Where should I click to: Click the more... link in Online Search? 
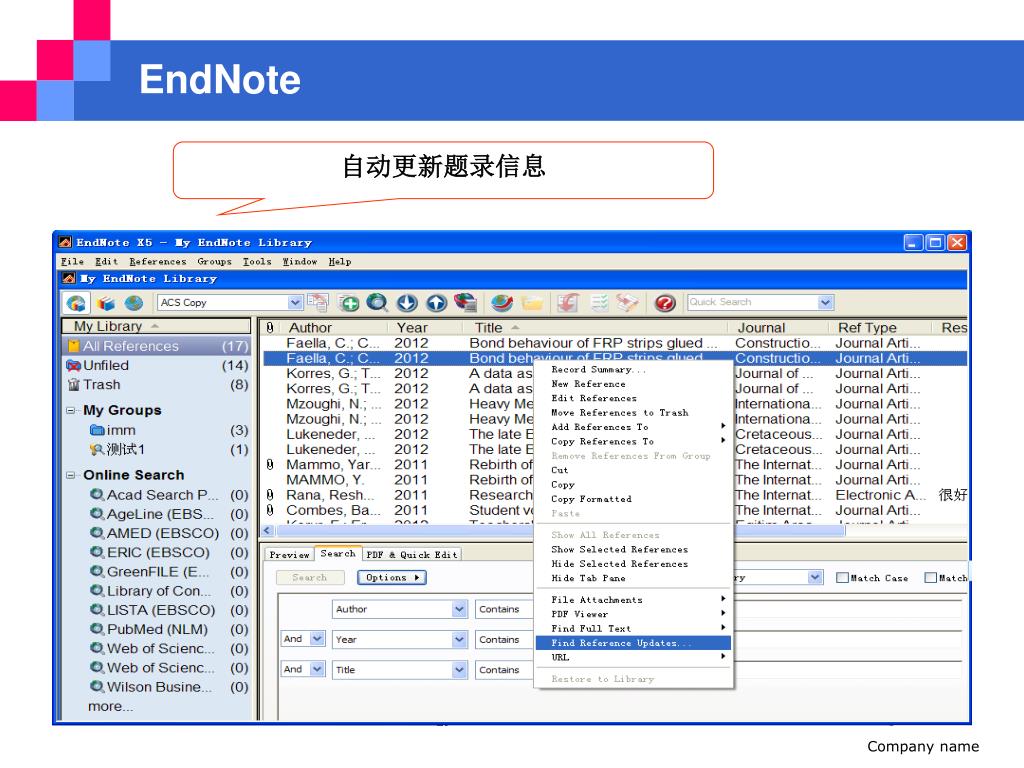point(110,707)
